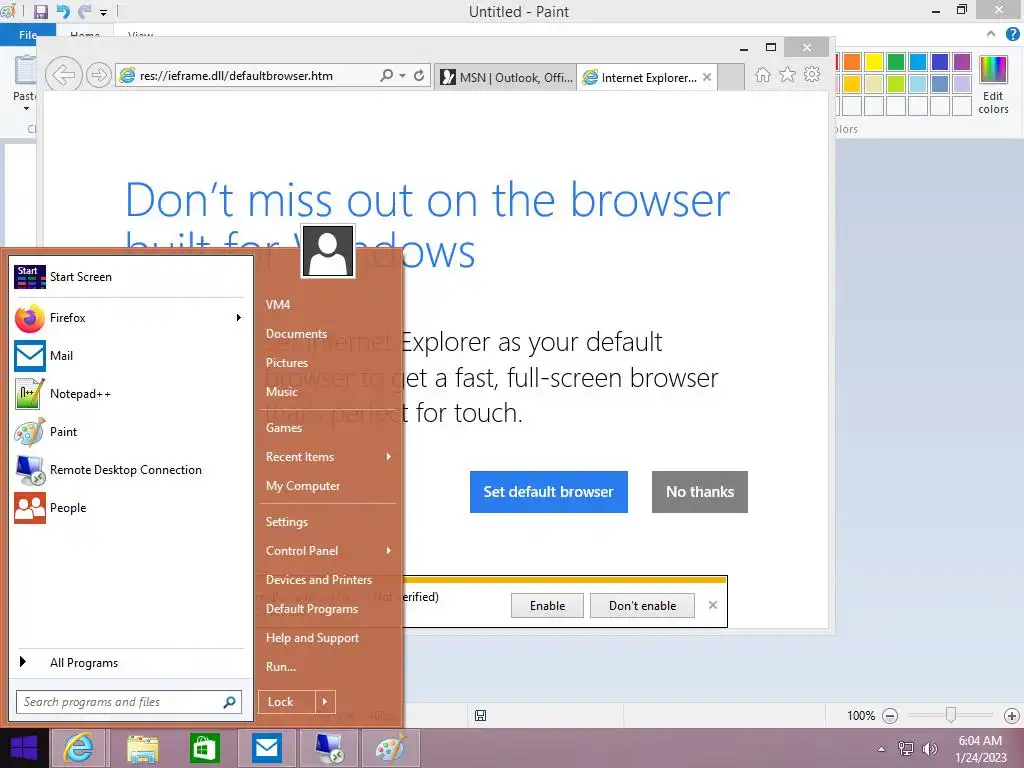1024x768 pixels.
Task: Select the orange color swatch in Paint
Action: (x=852, y=62)
